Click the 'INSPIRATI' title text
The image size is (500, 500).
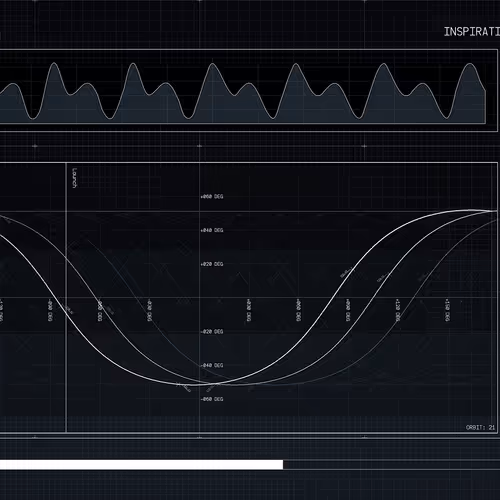click(x=472, y=32)
